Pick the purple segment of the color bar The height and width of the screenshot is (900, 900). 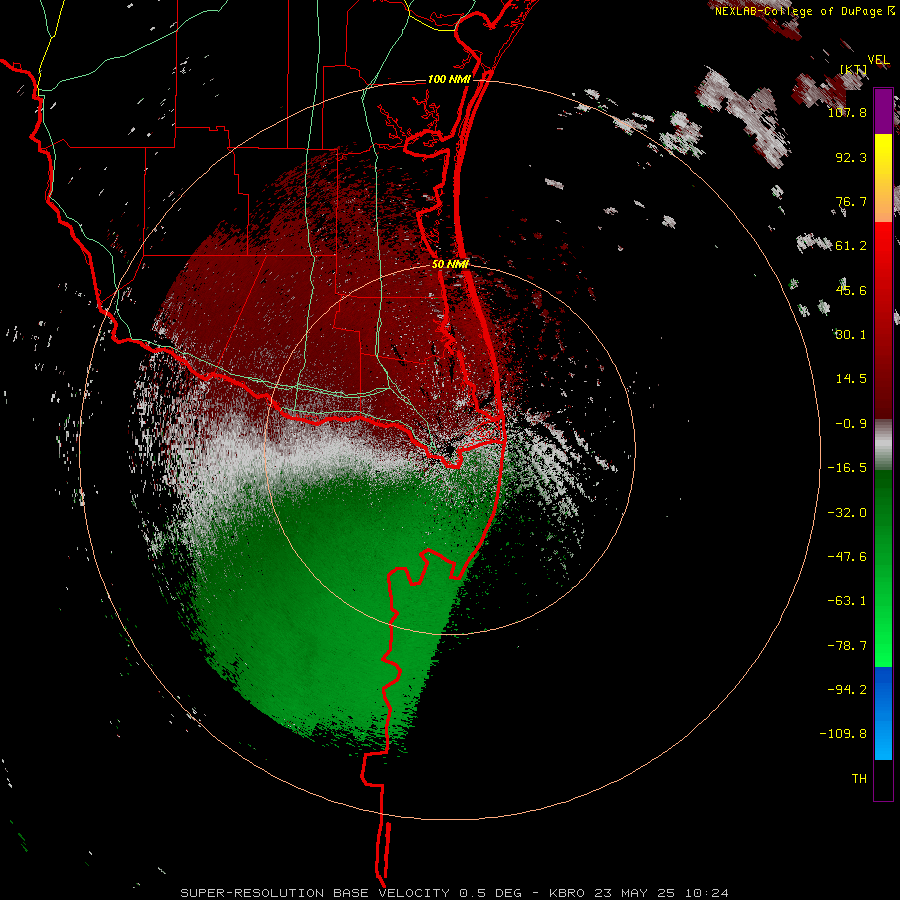click(883, 111)
